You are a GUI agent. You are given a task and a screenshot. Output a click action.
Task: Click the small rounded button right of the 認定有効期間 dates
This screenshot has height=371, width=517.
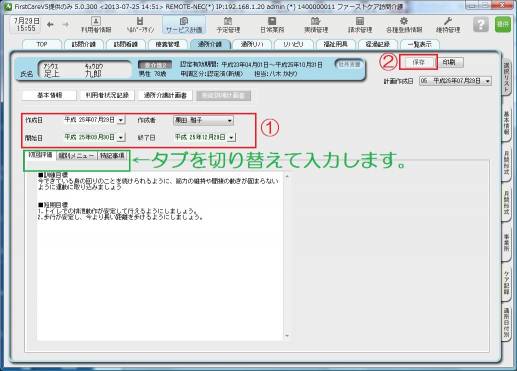point(349,64)
